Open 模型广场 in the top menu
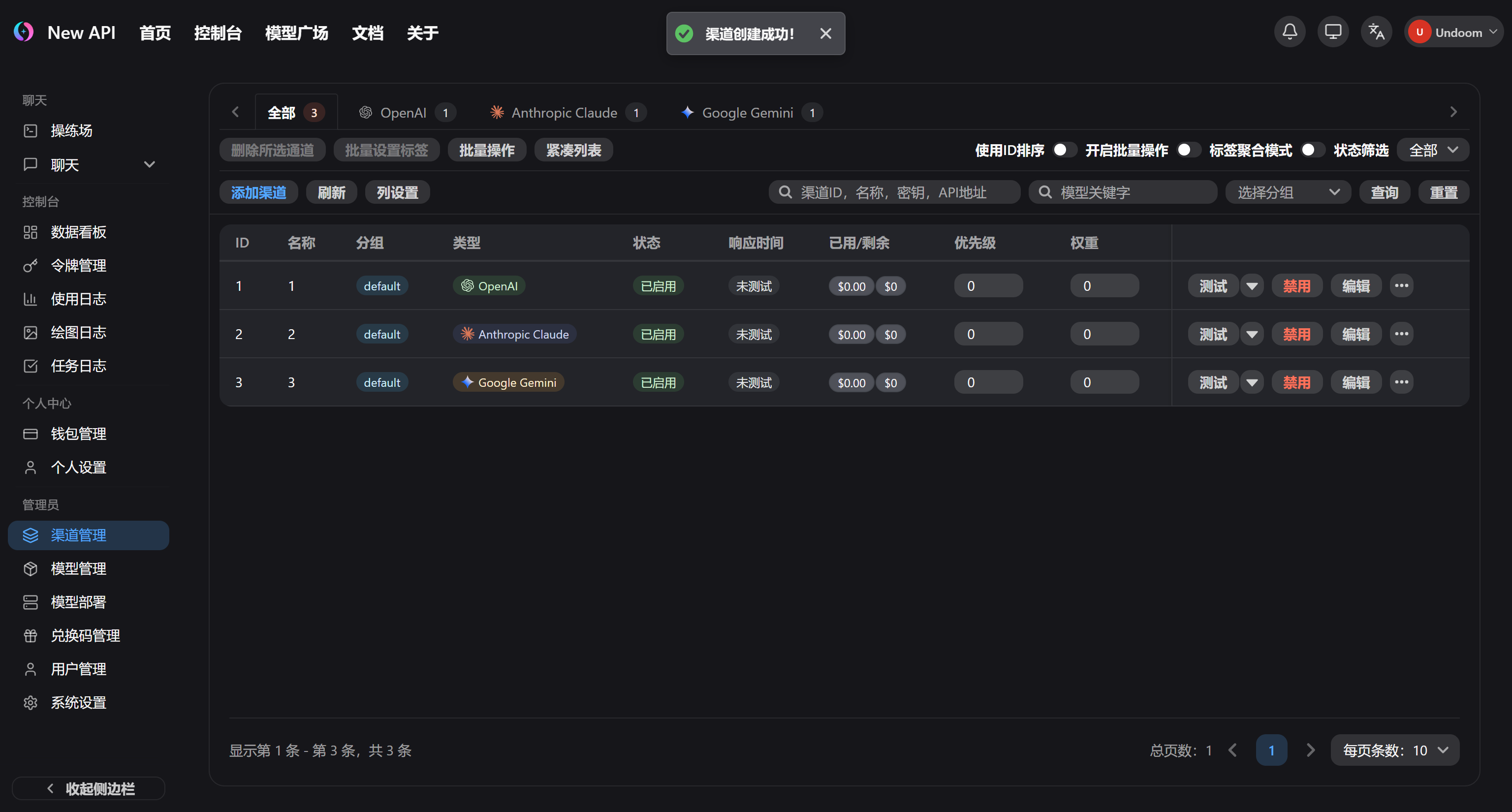Image resolution: width=1512 pixels, height=812 pixels. point(296,33)
